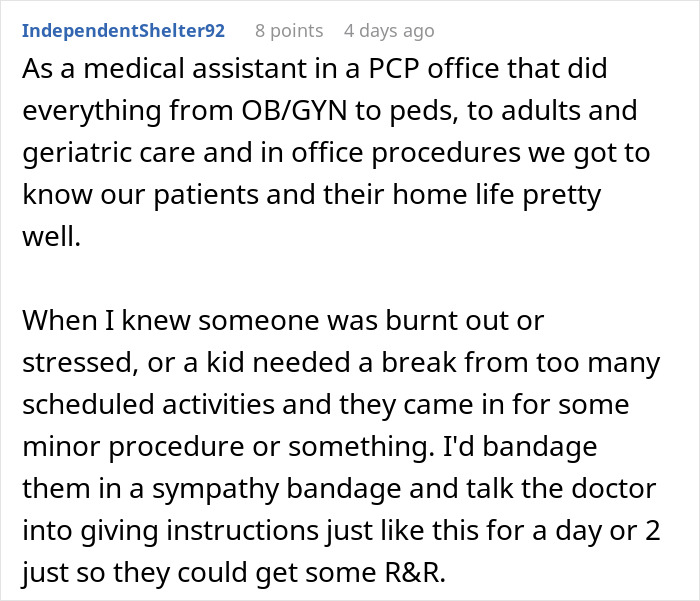This screenshot has width=700, height=601.
Task: Open the IndependentShelter92 user profile
Action: tap(123, 30)
